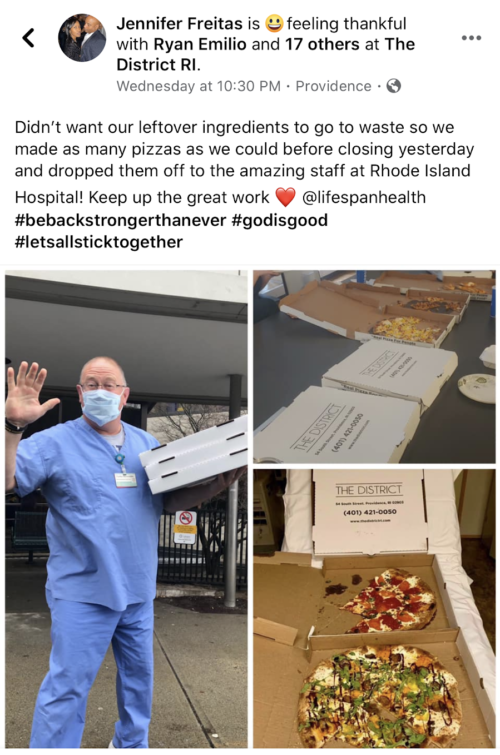Open the #bebackstrongerthanever hashtag
The image size is (500, 755).
[120, 220]
